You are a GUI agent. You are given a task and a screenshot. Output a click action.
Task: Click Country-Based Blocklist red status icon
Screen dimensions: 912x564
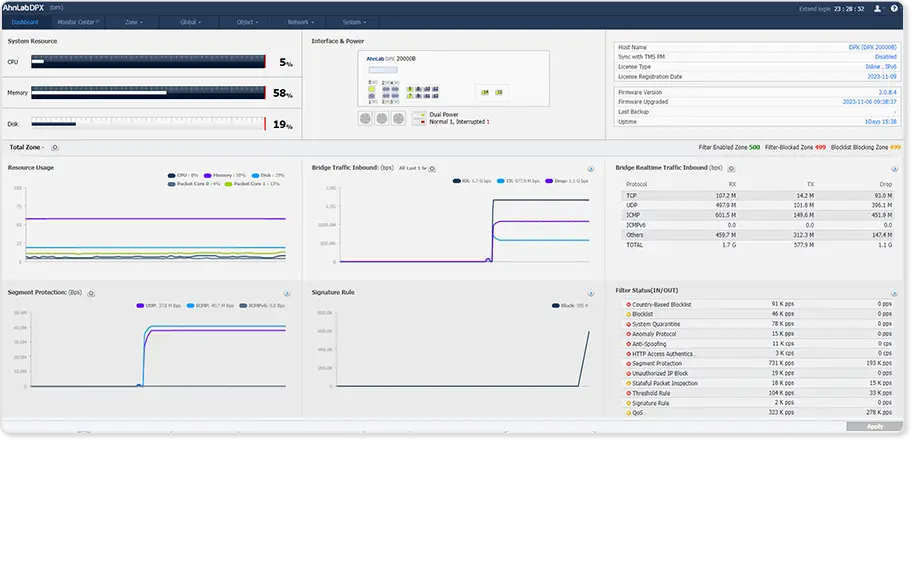(628, 305)
